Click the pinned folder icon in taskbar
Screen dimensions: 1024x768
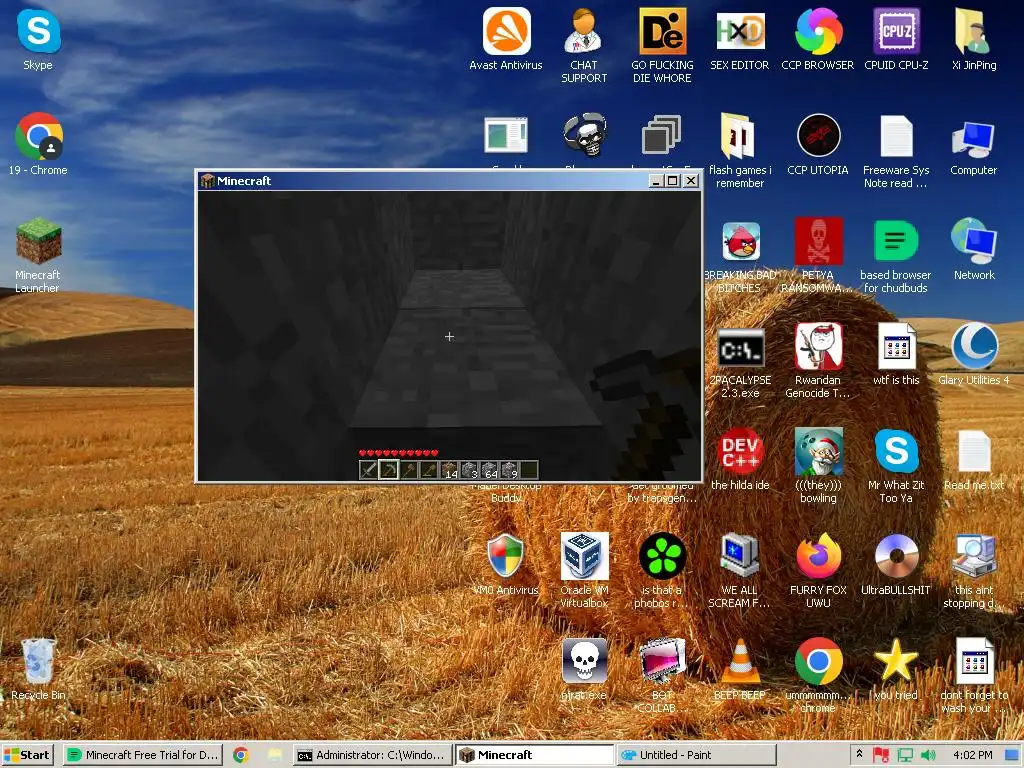coord(274,755)
